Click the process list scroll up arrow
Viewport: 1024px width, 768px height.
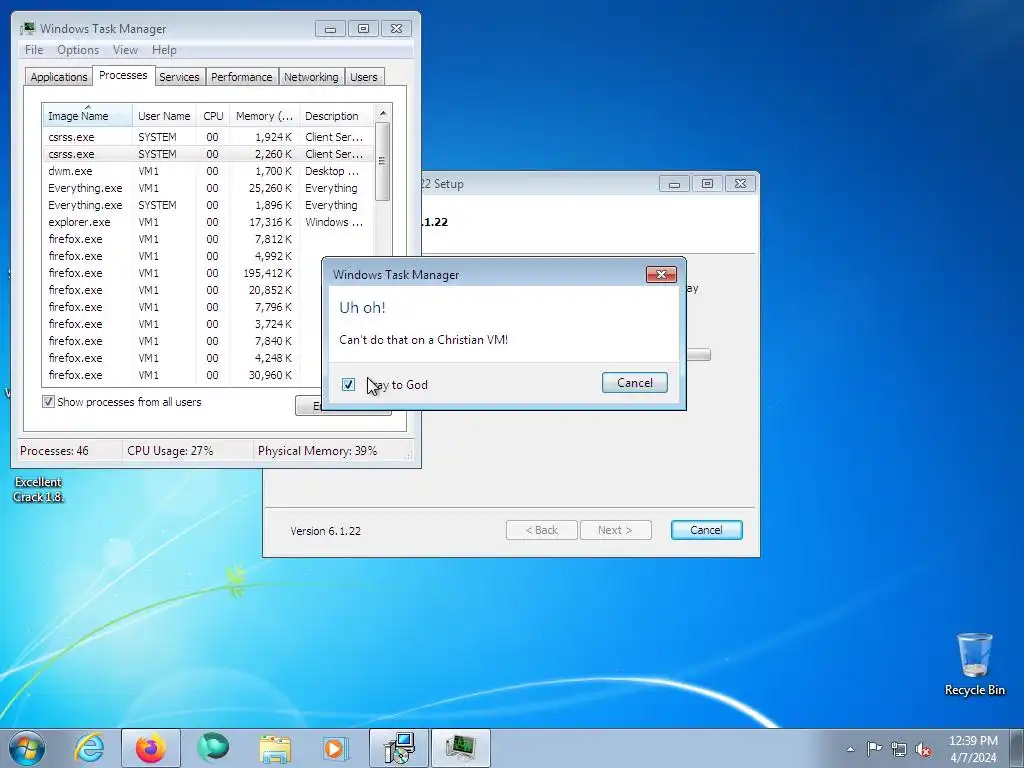tap(383, 113)
